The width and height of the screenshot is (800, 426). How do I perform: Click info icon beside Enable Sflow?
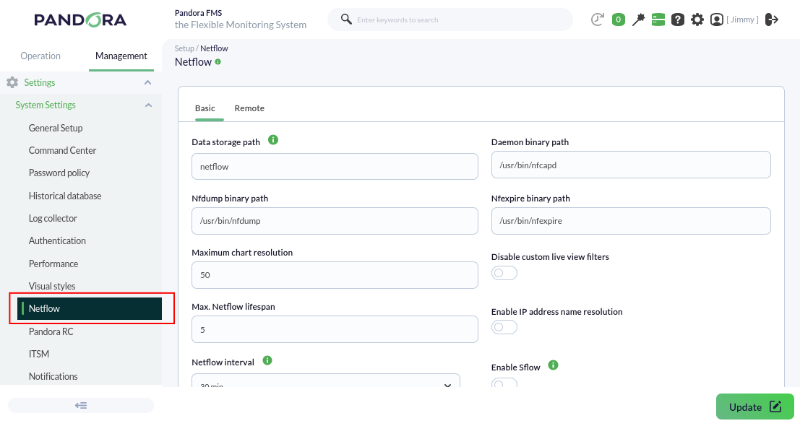point(553,365)
